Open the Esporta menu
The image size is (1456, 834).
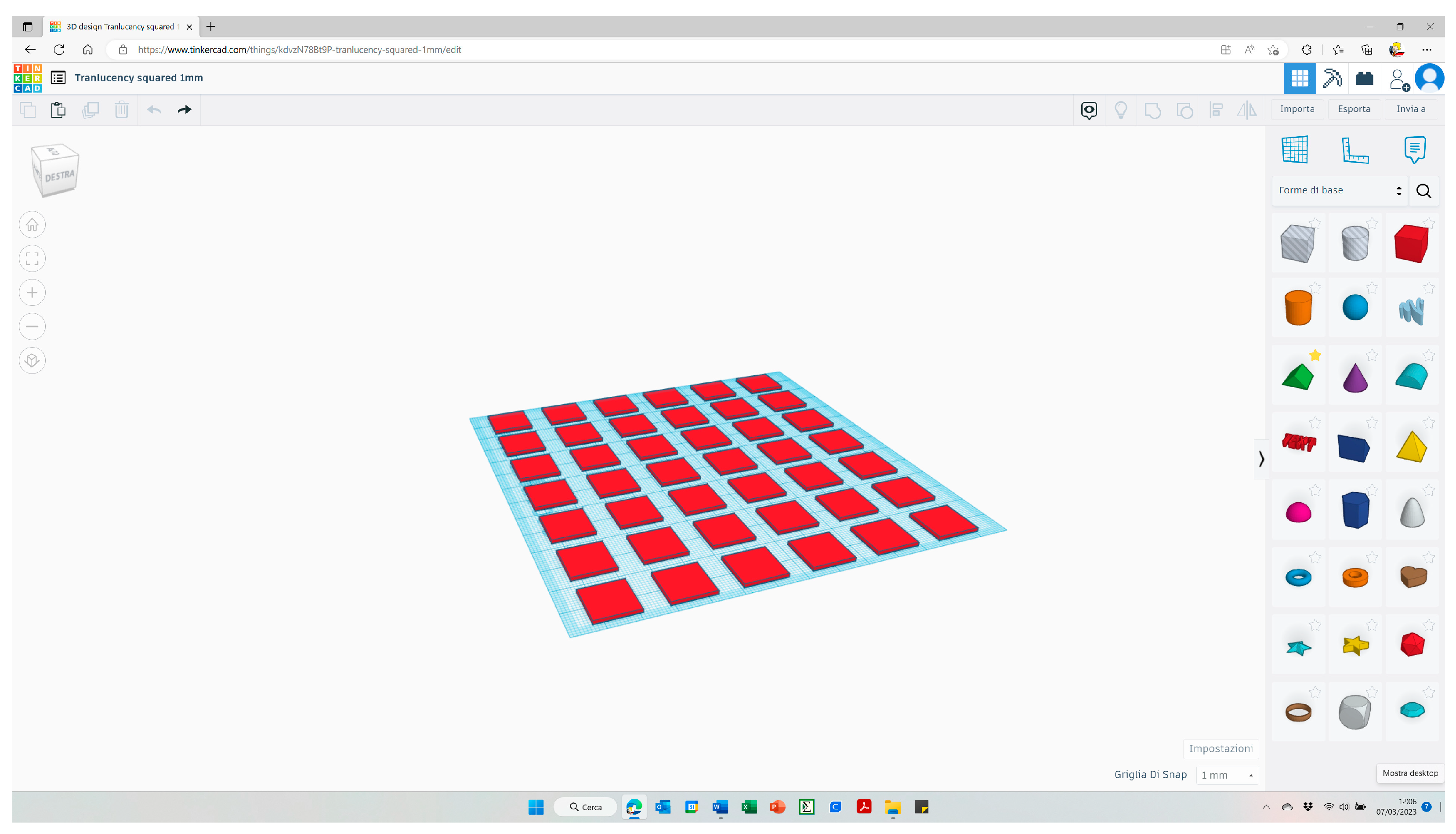click(x=1354, y=109)
